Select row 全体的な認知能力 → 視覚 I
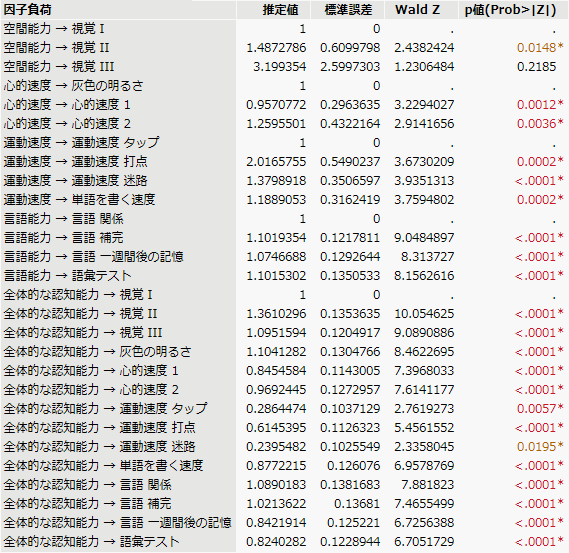 (284, 295)
